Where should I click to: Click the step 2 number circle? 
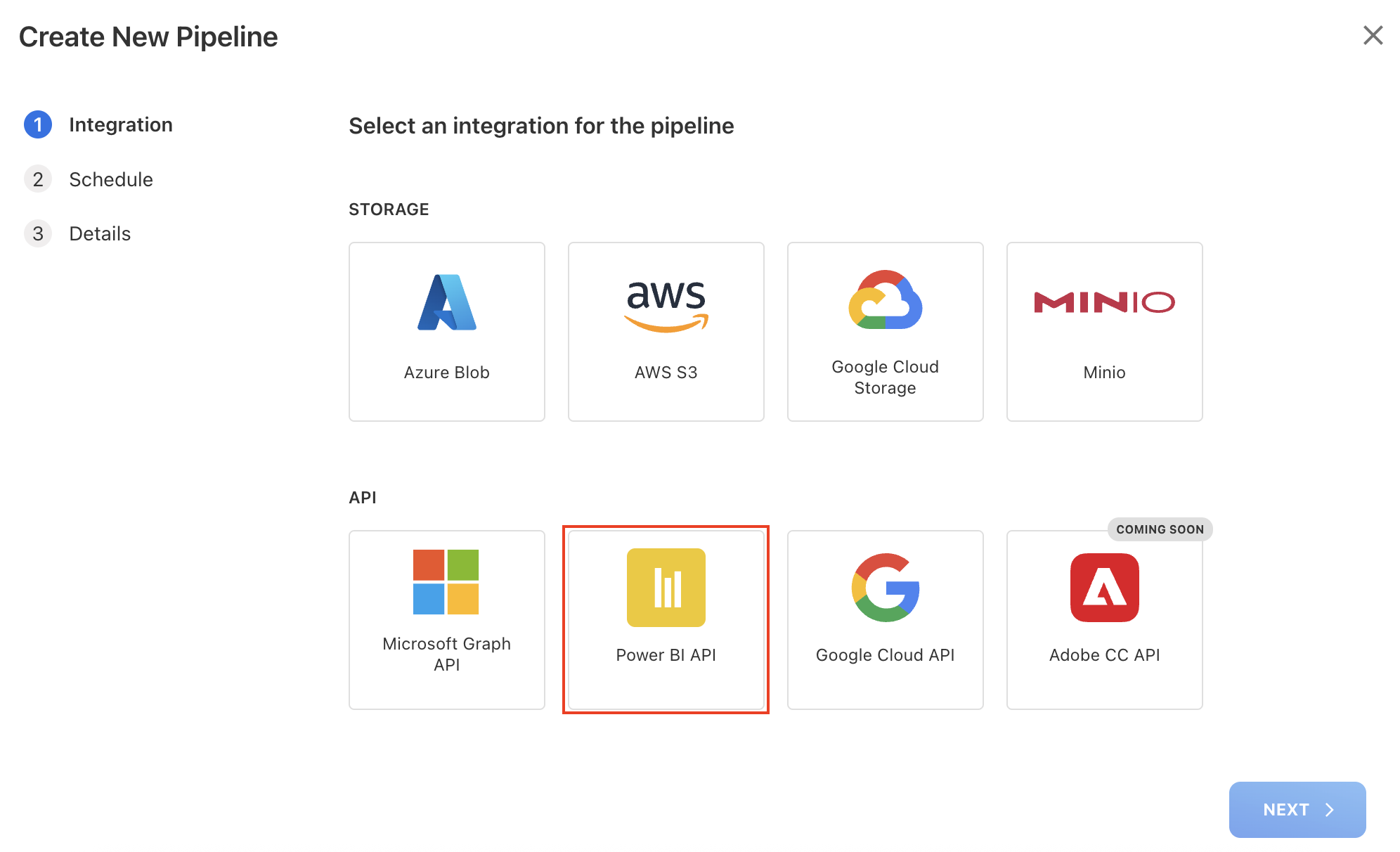tap(38, 179)
